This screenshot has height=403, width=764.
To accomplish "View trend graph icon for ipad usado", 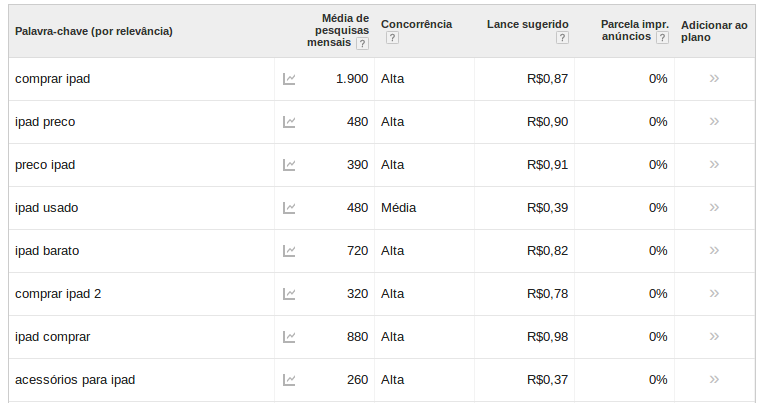I will 289,208.
